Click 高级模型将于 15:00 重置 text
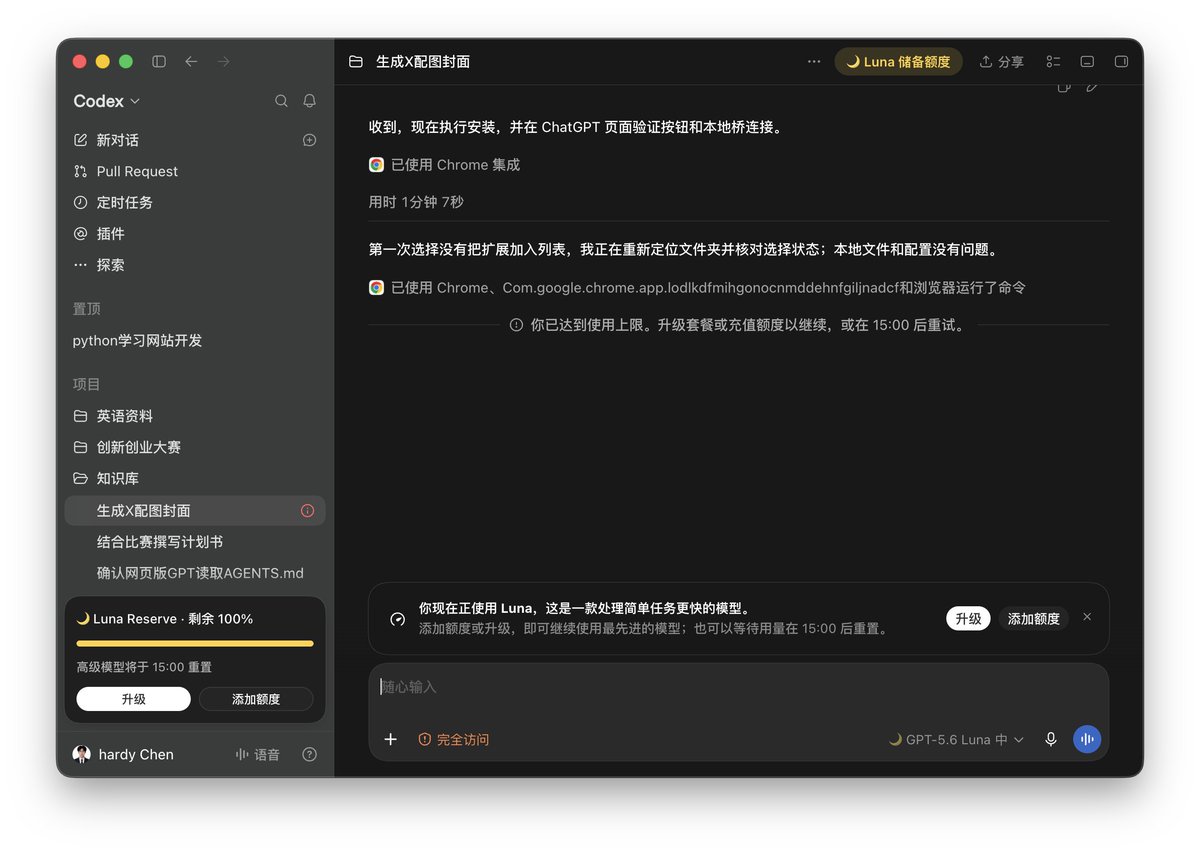1200x852 pixels. (144, 667)
